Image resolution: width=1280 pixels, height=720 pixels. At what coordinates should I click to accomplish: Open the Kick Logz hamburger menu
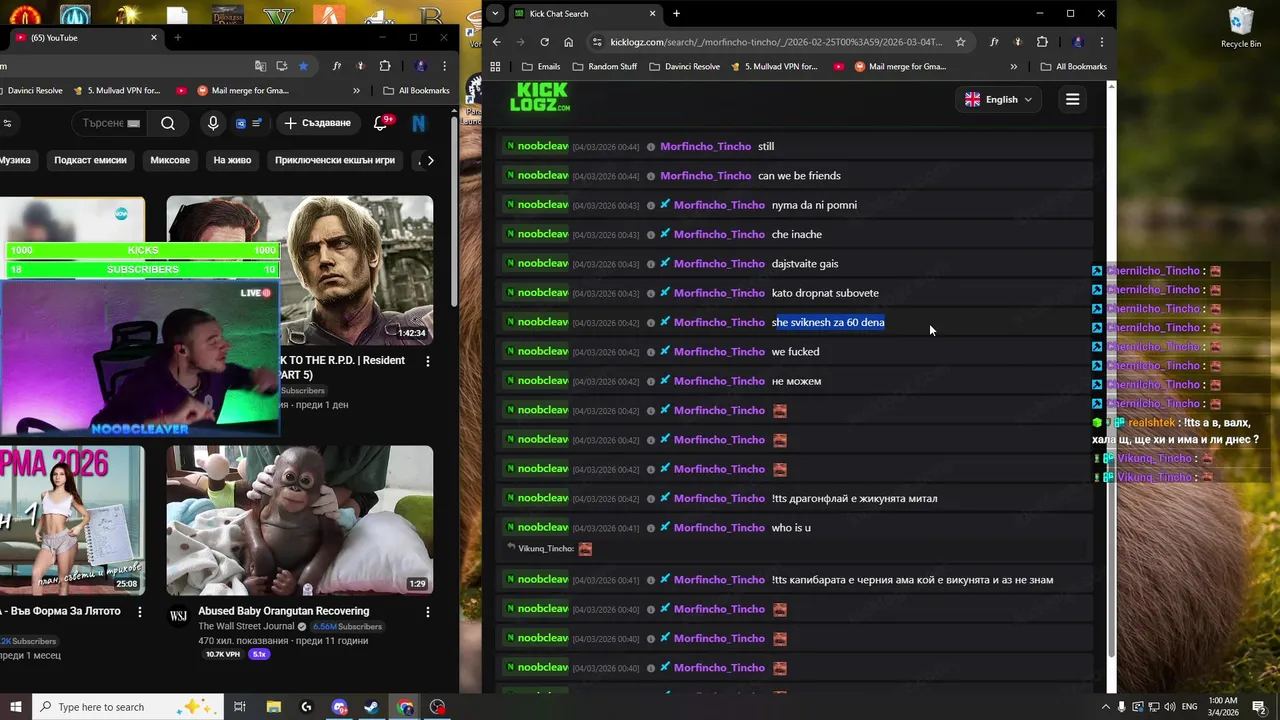(1072, 99)
